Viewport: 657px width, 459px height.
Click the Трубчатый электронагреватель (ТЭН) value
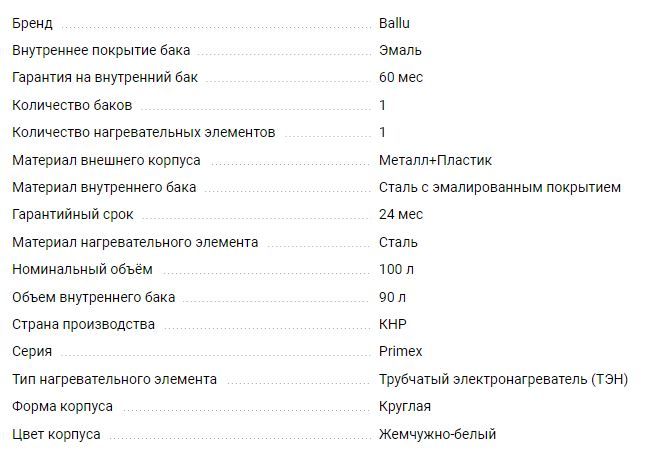(503, 379)
